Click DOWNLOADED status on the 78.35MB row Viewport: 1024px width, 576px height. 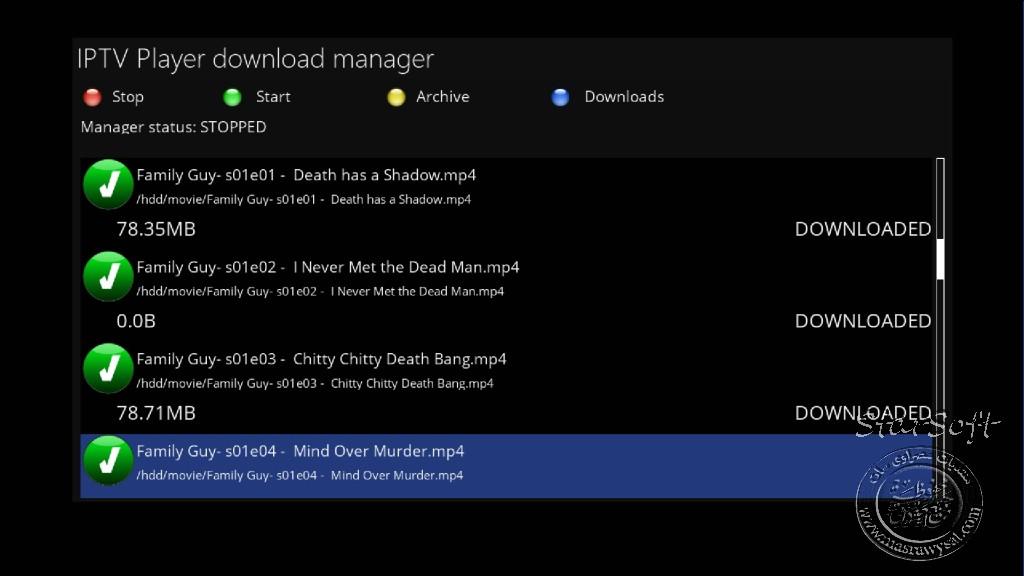coord(863,229)
